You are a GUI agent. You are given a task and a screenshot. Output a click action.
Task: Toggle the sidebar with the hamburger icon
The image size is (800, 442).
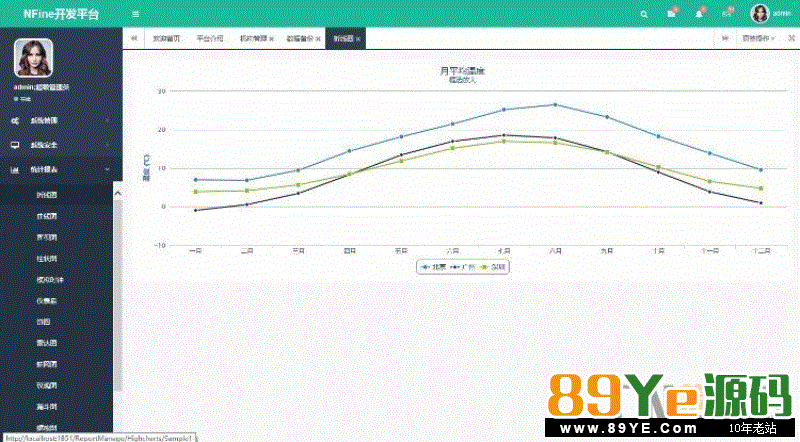click(135, 14)
